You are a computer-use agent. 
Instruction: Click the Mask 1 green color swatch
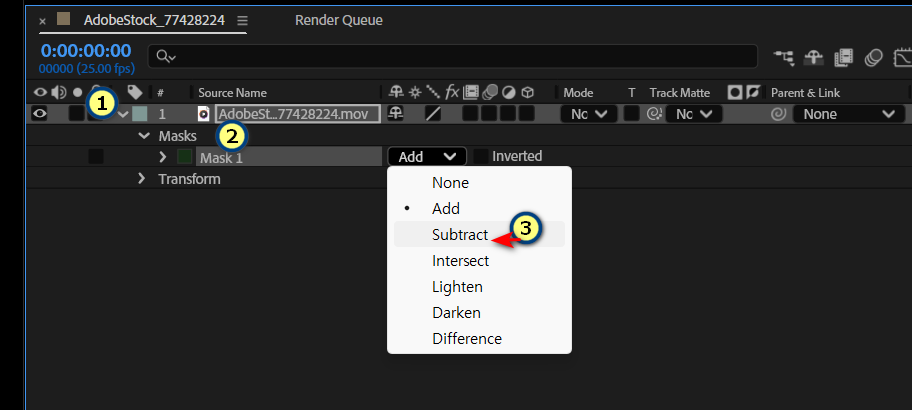(x=184, y=156)
